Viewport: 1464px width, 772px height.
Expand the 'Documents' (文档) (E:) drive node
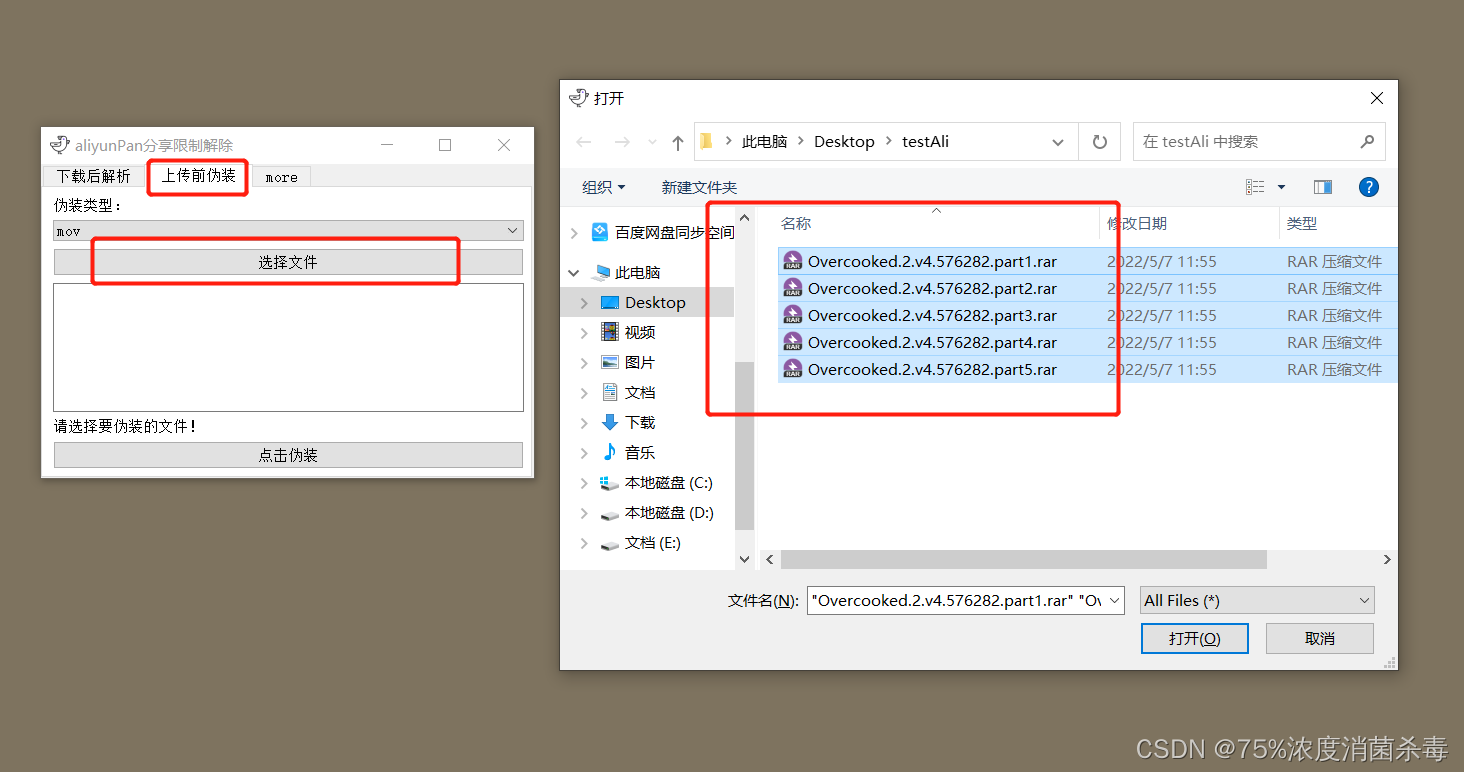click(x=584, y=542)
